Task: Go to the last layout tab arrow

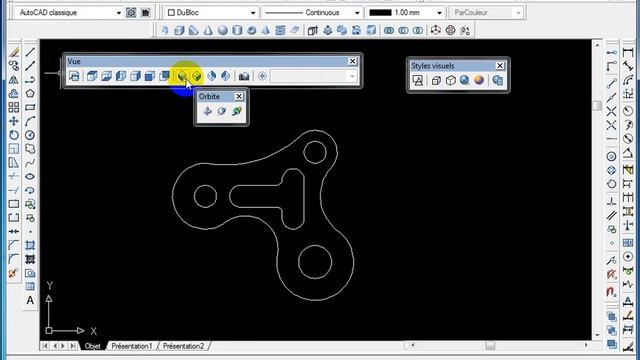Action: tap(73, 346)
